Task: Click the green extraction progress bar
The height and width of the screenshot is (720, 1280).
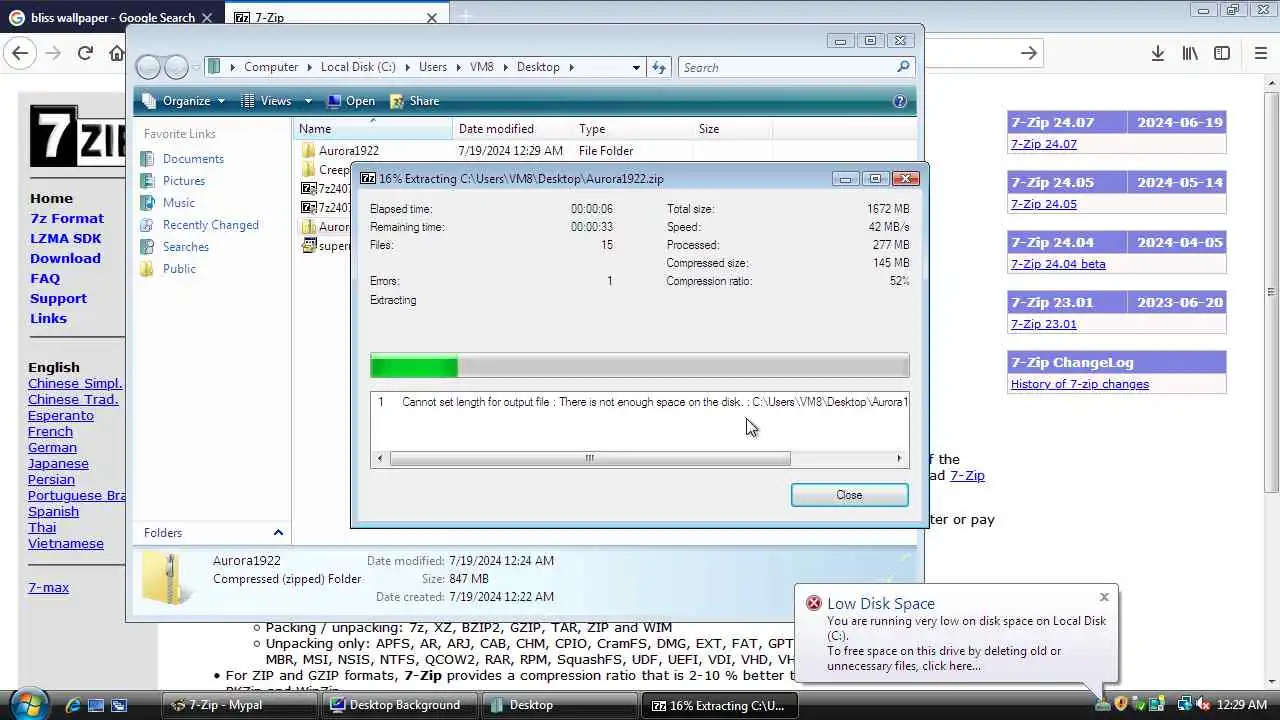Action: [414, 366]
